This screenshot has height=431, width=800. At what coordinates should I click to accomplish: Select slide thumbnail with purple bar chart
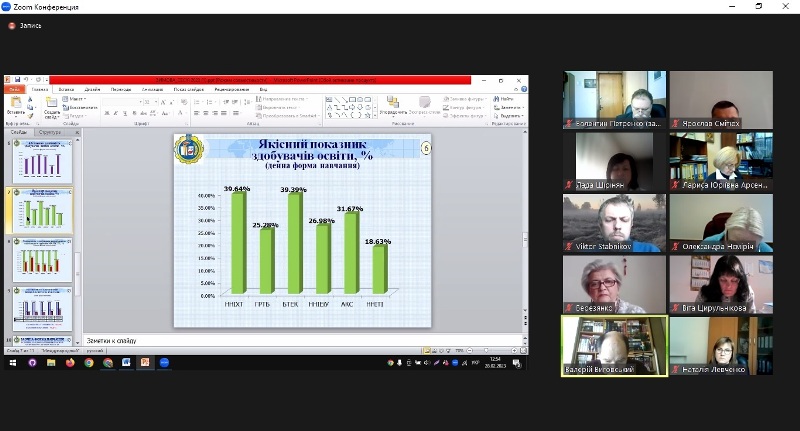tap(42, 161)
